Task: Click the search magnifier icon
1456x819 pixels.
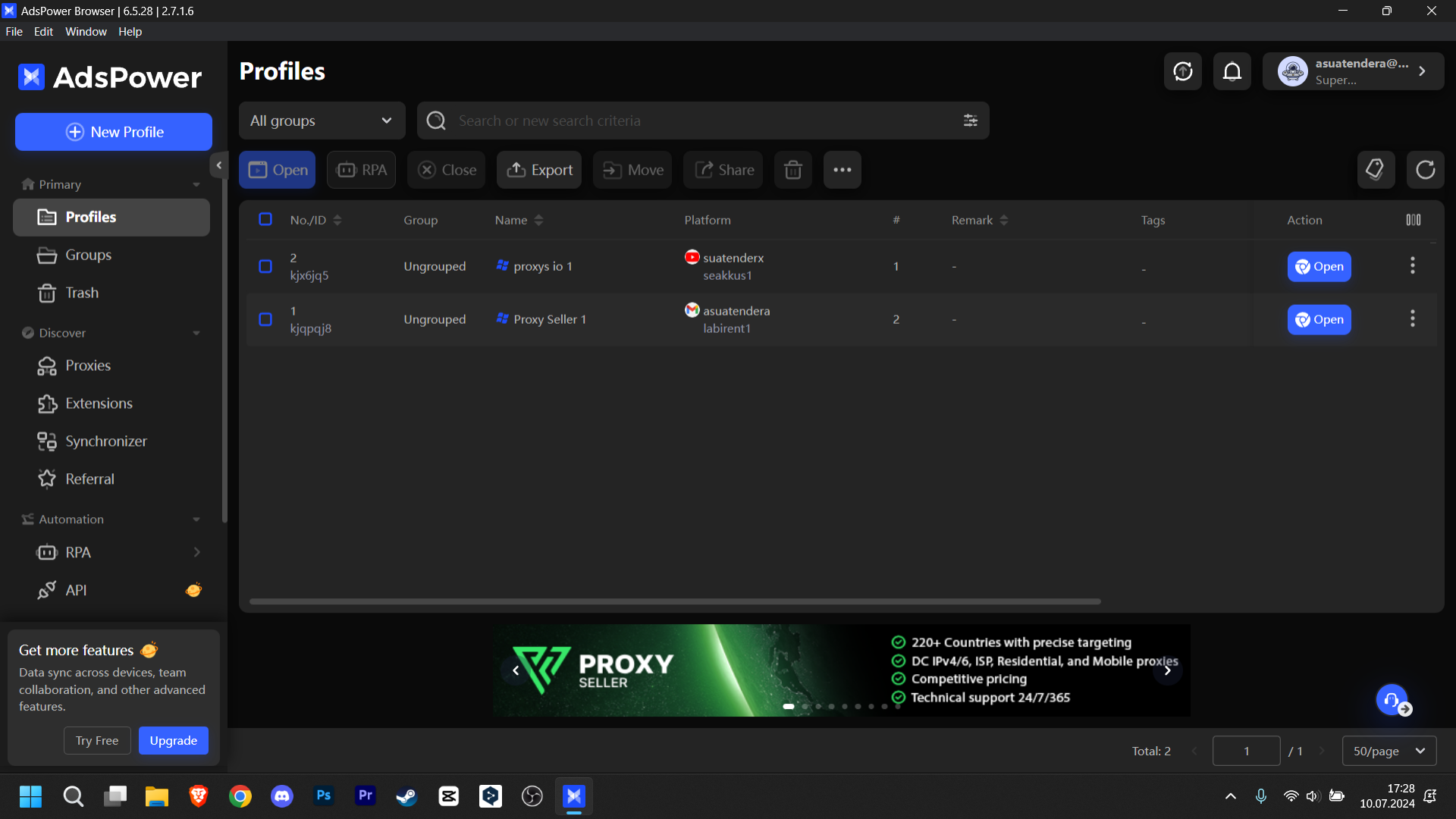Action: 436,121
